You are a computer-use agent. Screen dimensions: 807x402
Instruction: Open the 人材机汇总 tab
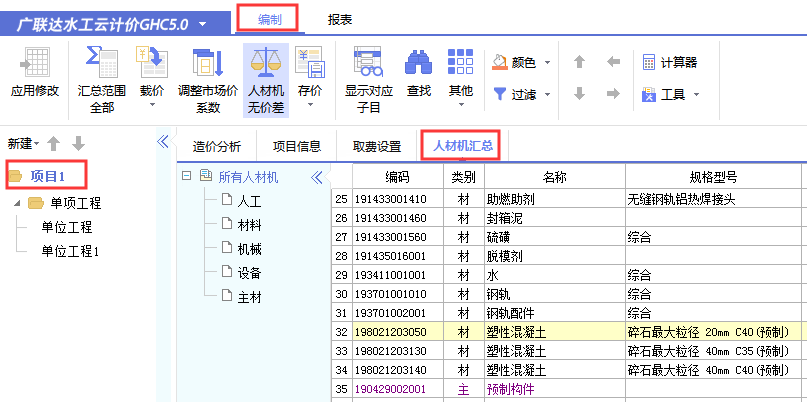463,146
